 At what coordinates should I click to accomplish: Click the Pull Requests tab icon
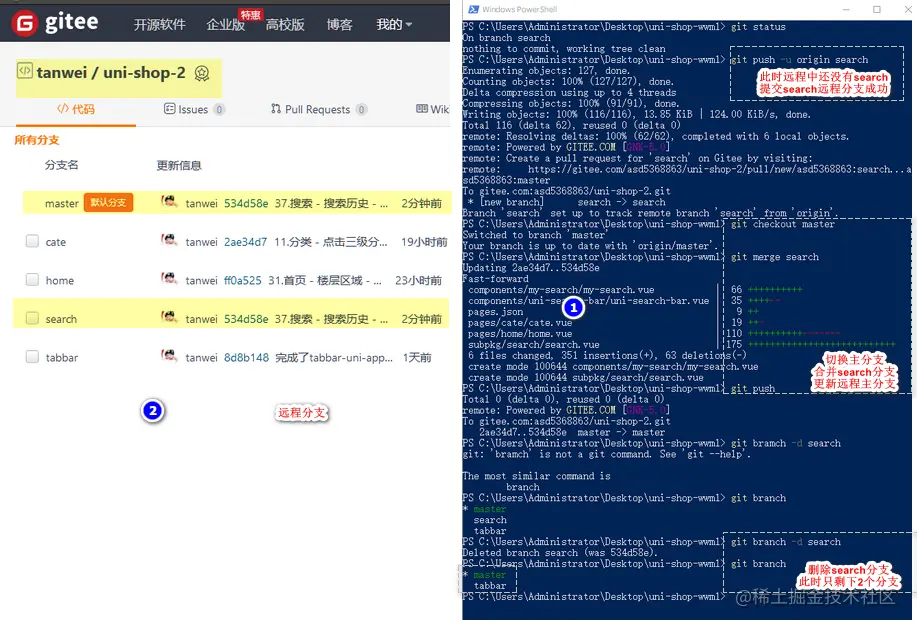(276, 109)
